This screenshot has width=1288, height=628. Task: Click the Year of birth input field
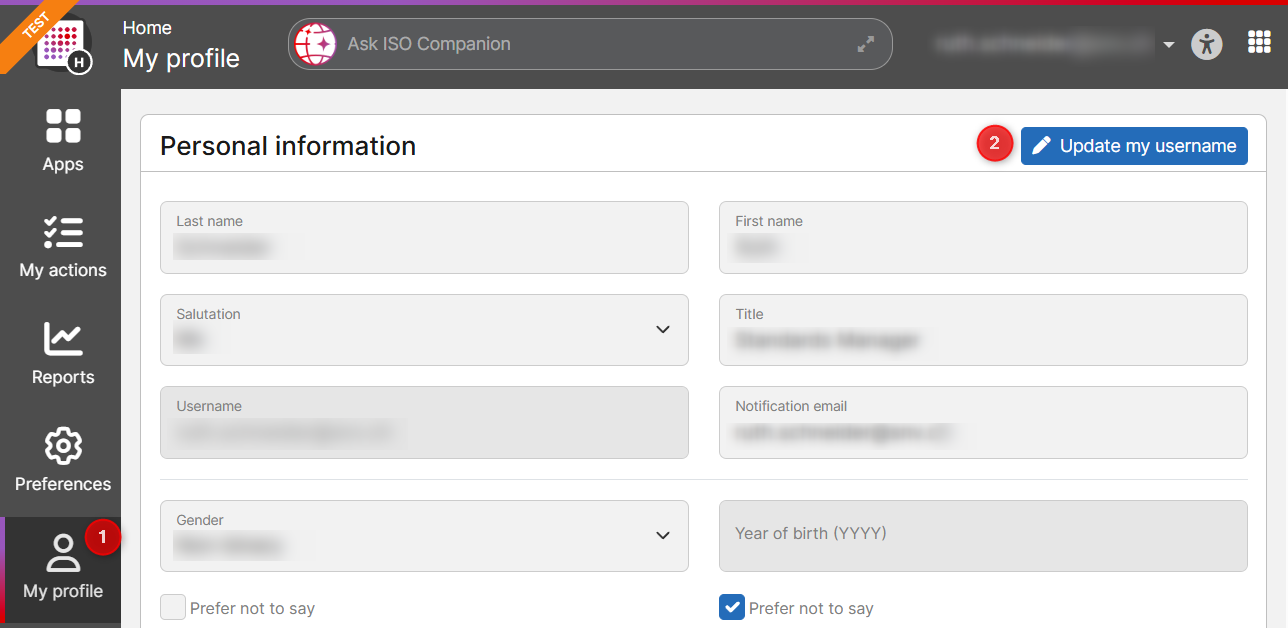[x=983, y=536]
